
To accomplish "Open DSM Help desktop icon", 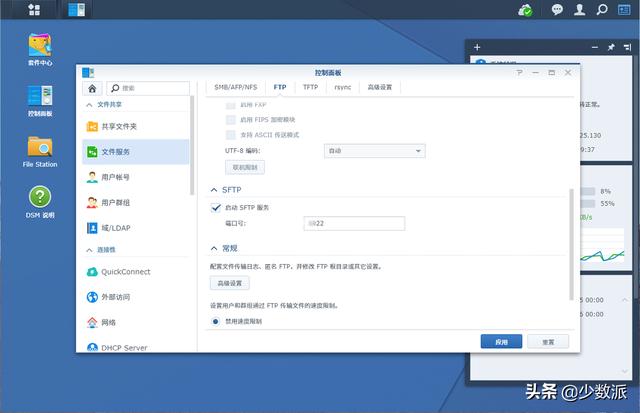I will 40,202.
